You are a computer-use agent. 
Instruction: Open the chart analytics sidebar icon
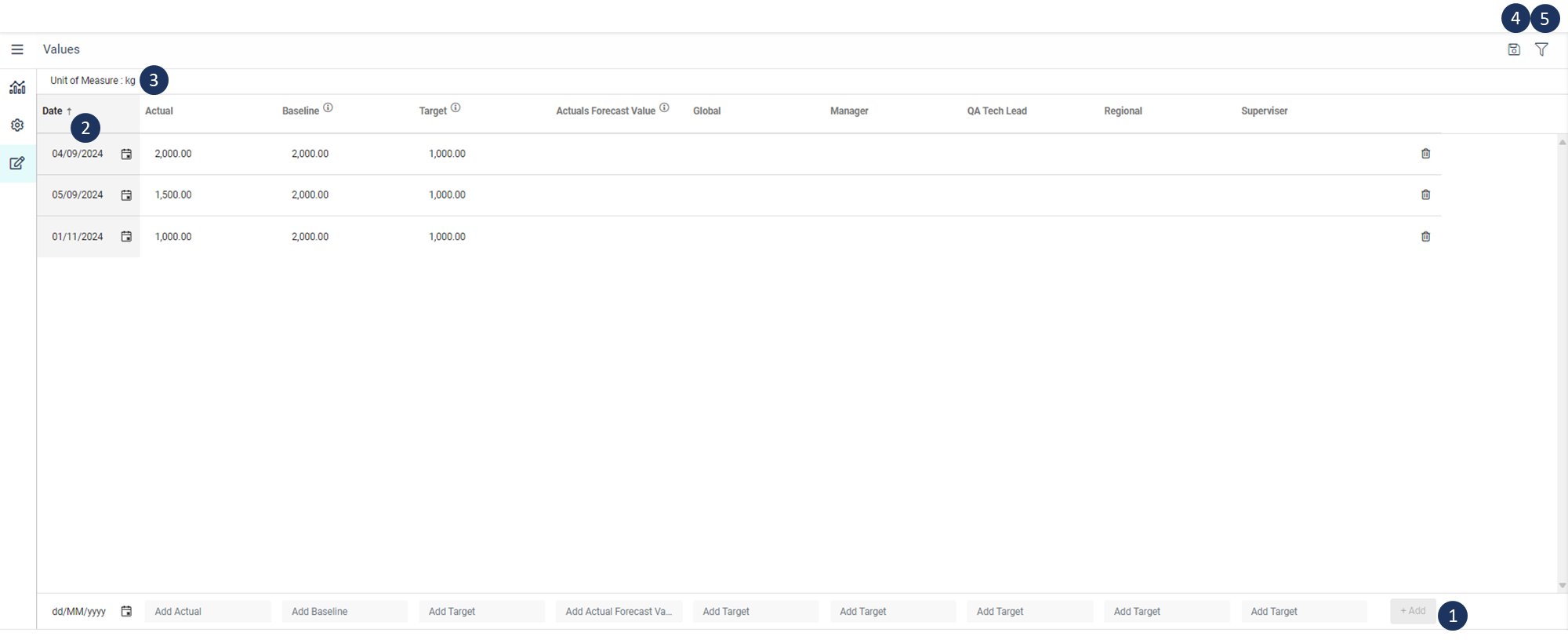(x=17, y=87)
